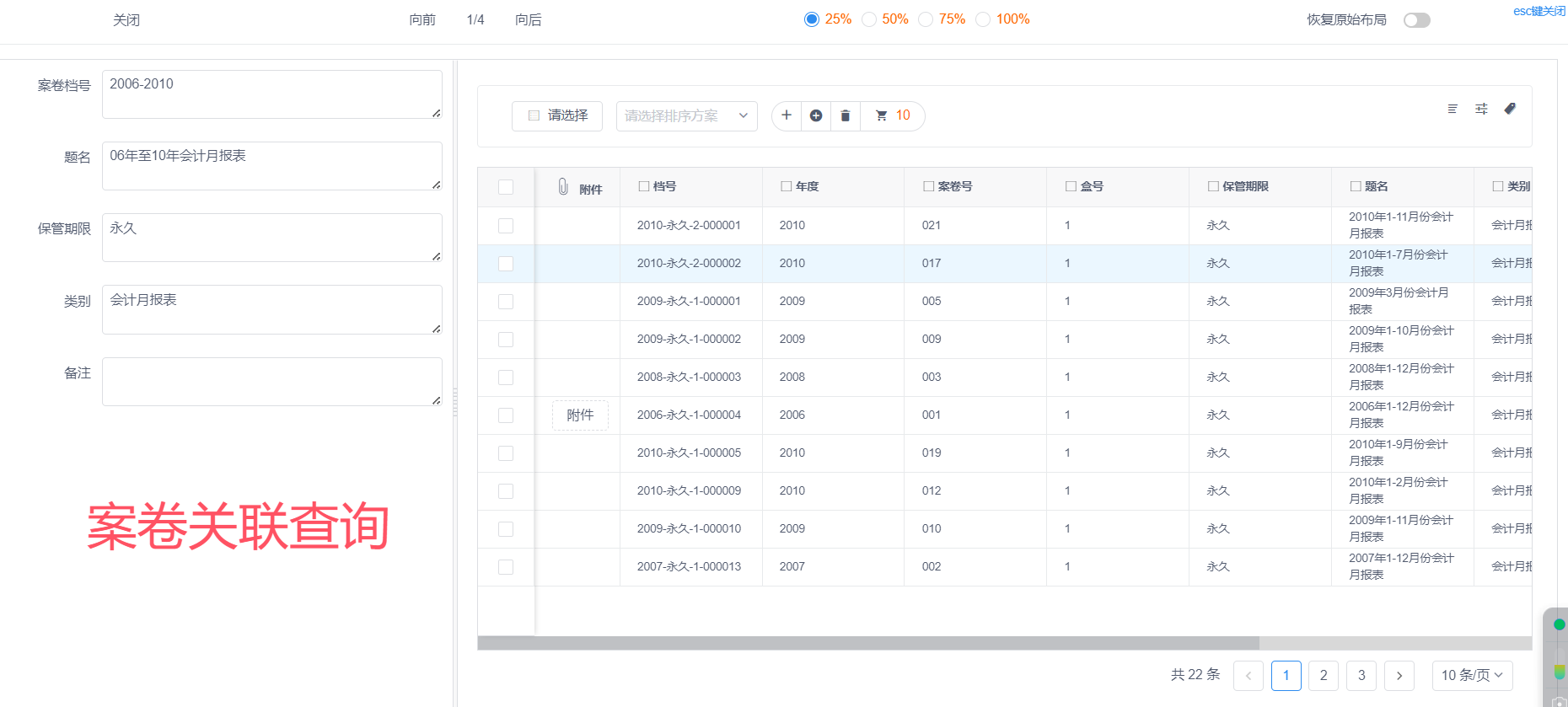
Task: Open the 请选择排序方案 sort dropdown
Action: [686, 115]
